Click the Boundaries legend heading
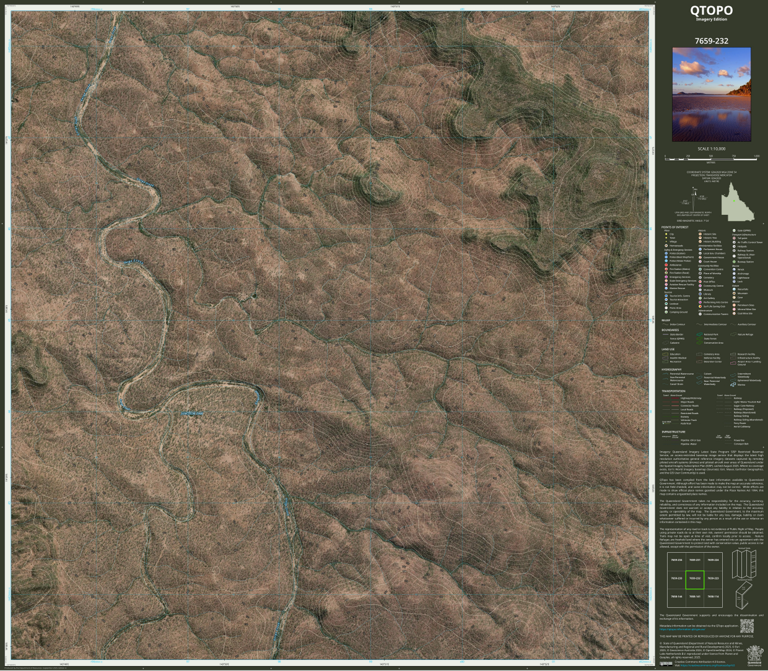768x671 pixels. click(x=670, y=330)
